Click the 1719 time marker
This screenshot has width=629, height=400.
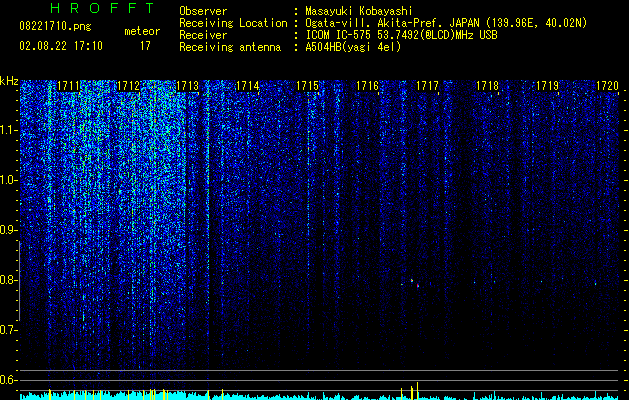point(547,86)
